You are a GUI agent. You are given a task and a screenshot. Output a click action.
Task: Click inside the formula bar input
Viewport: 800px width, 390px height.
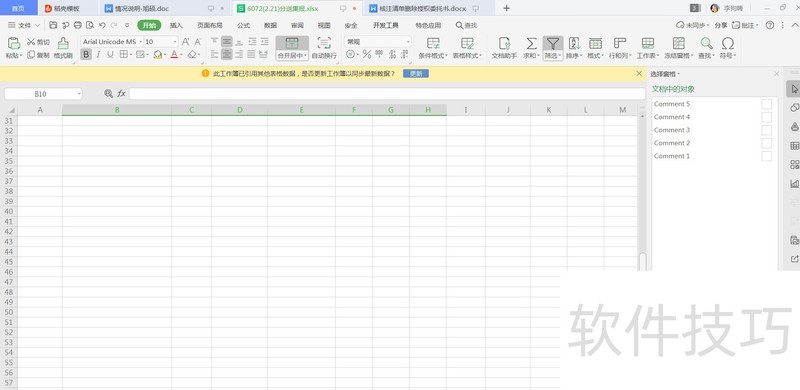(387, 94)
